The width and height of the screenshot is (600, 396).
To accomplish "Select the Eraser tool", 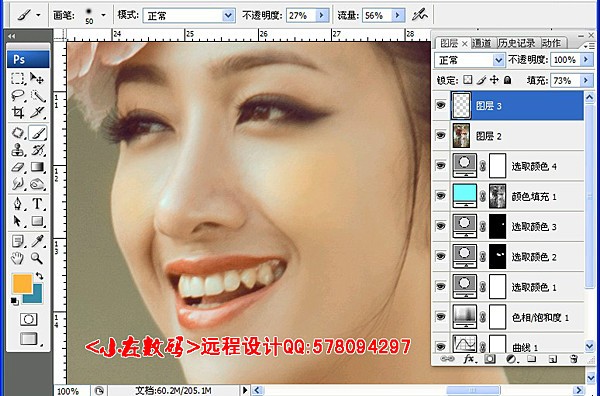I will click(18, 167).
